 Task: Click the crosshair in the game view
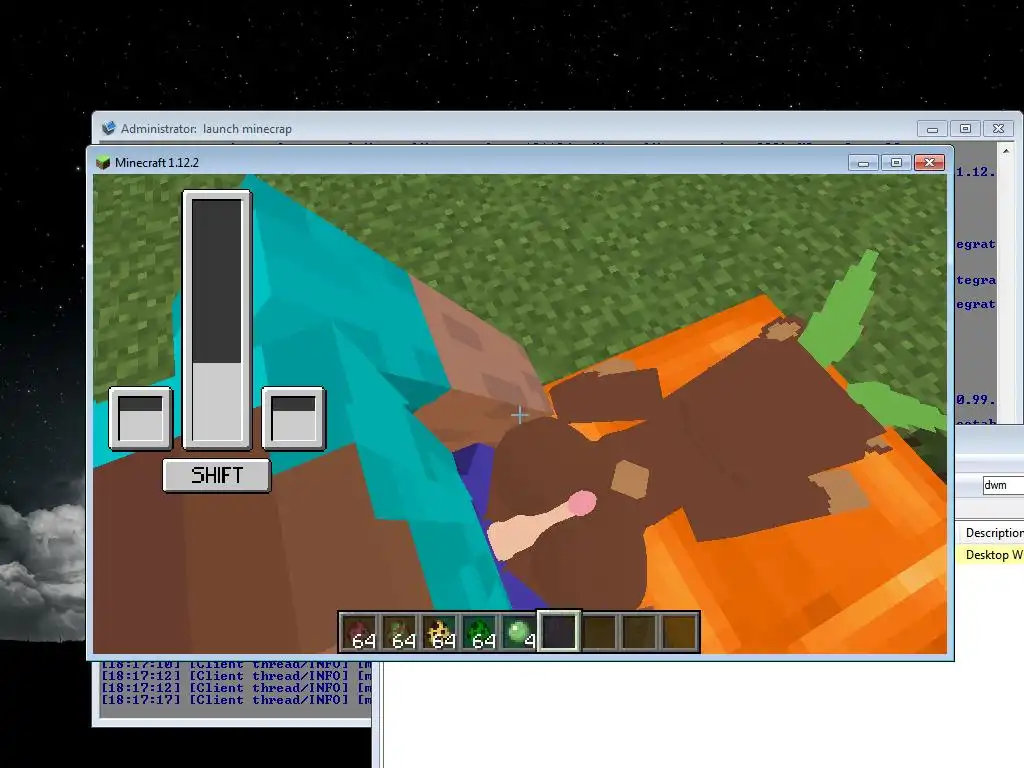520,415
